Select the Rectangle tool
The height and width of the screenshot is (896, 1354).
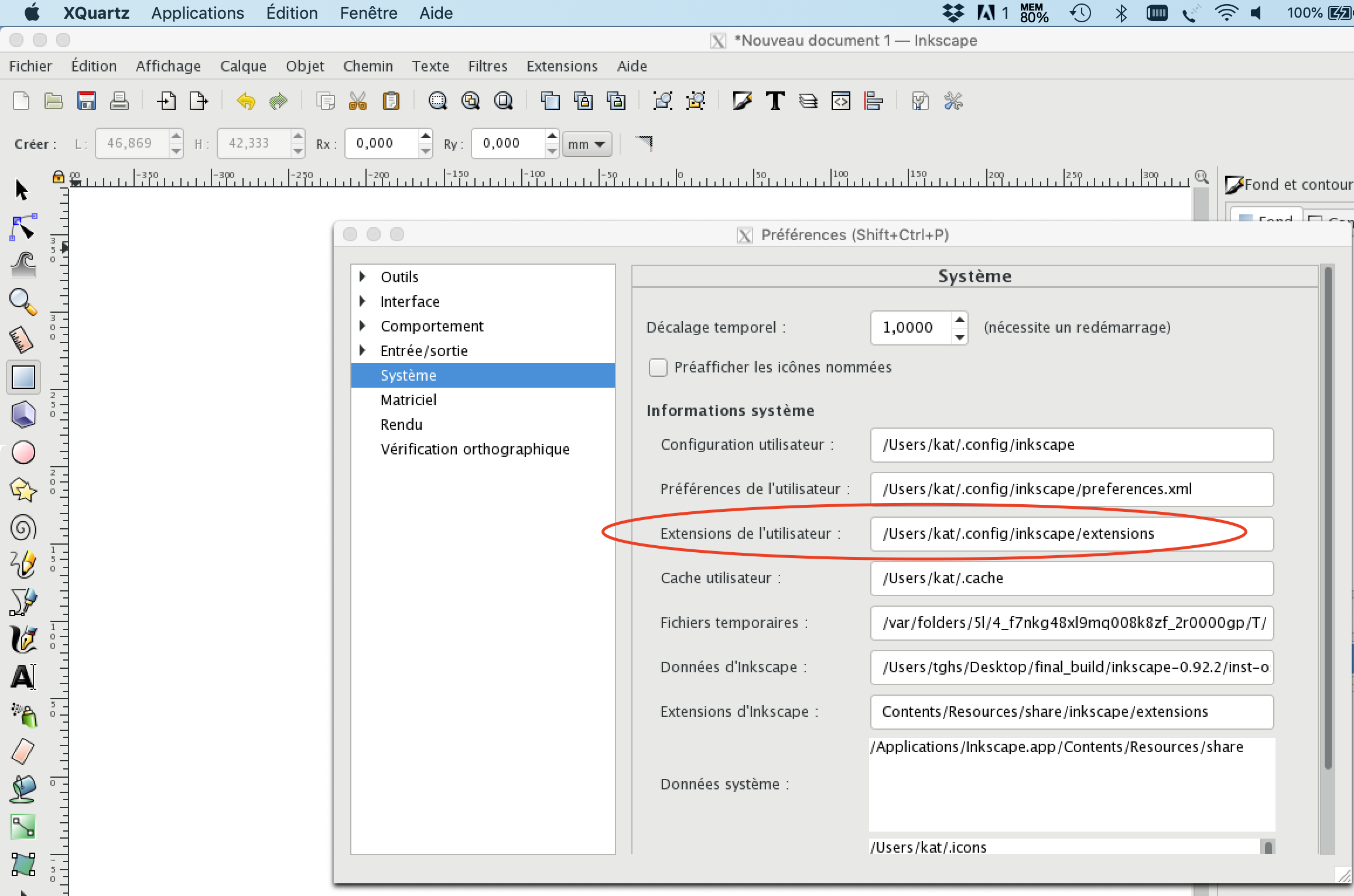23,377
